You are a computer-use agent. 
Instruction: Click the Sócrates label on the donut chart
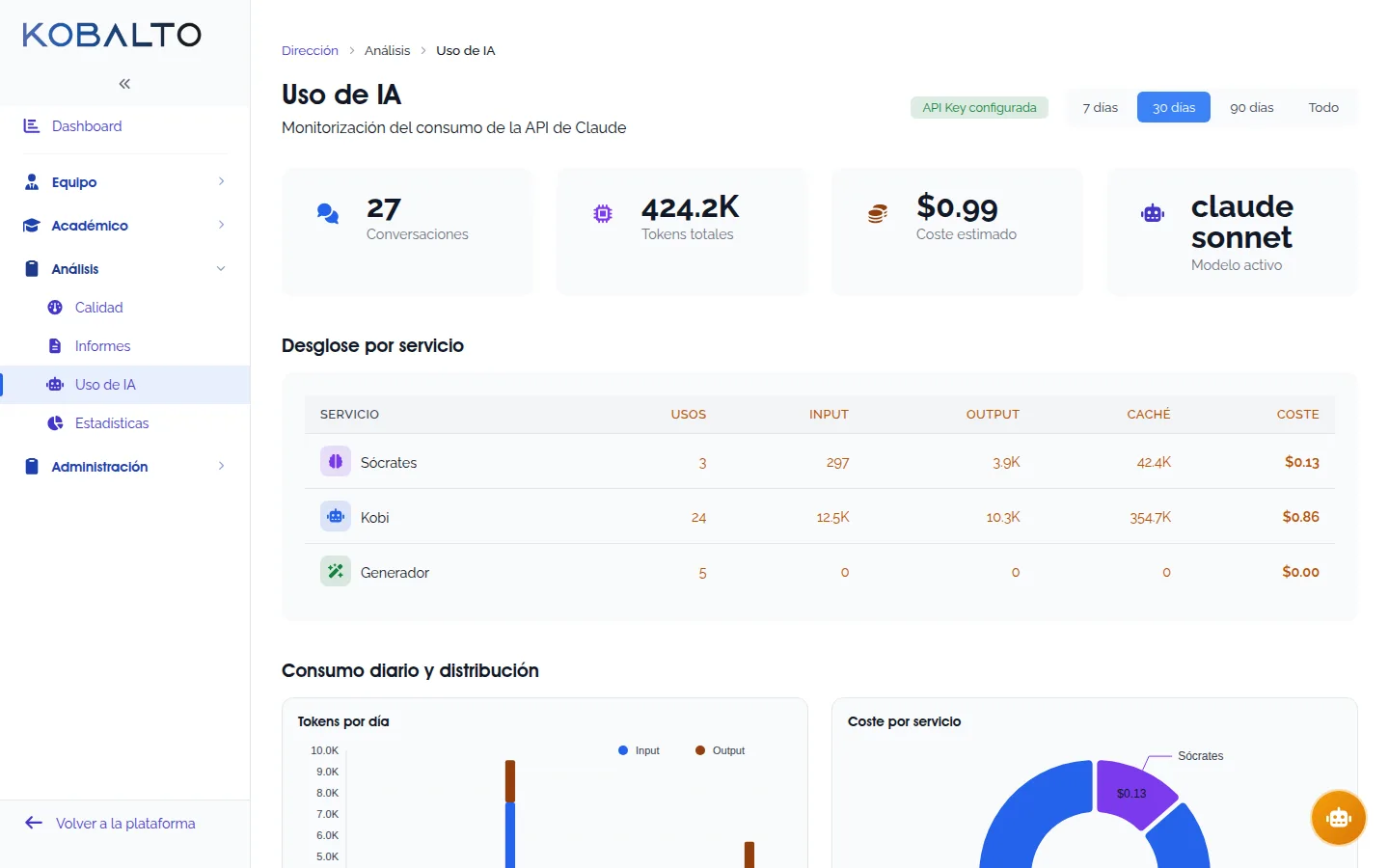click(1201, 756)
